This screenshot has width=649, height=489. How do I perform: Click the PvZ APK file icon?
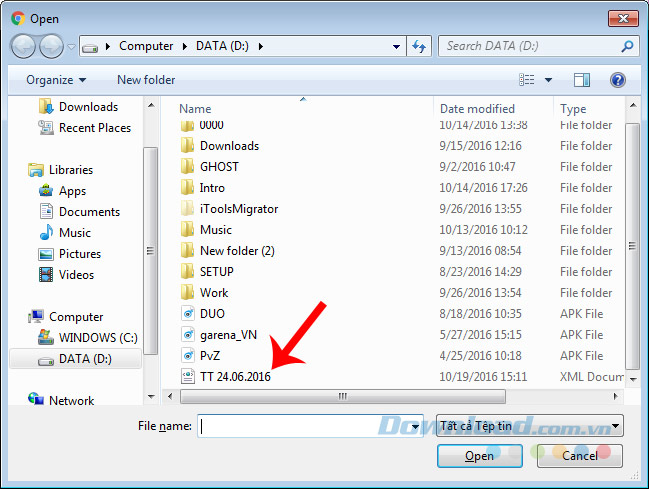(188, 356)
